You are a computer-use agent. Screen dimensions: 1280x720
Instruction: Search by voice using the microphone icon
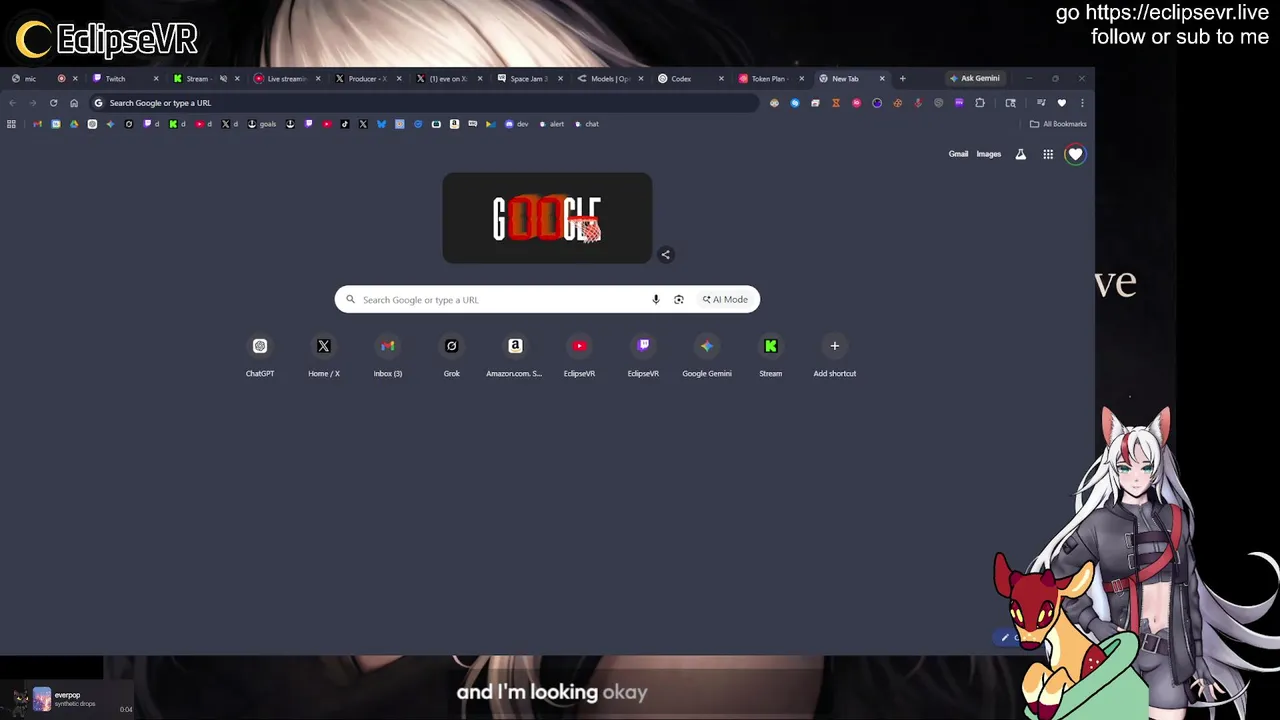656,299
